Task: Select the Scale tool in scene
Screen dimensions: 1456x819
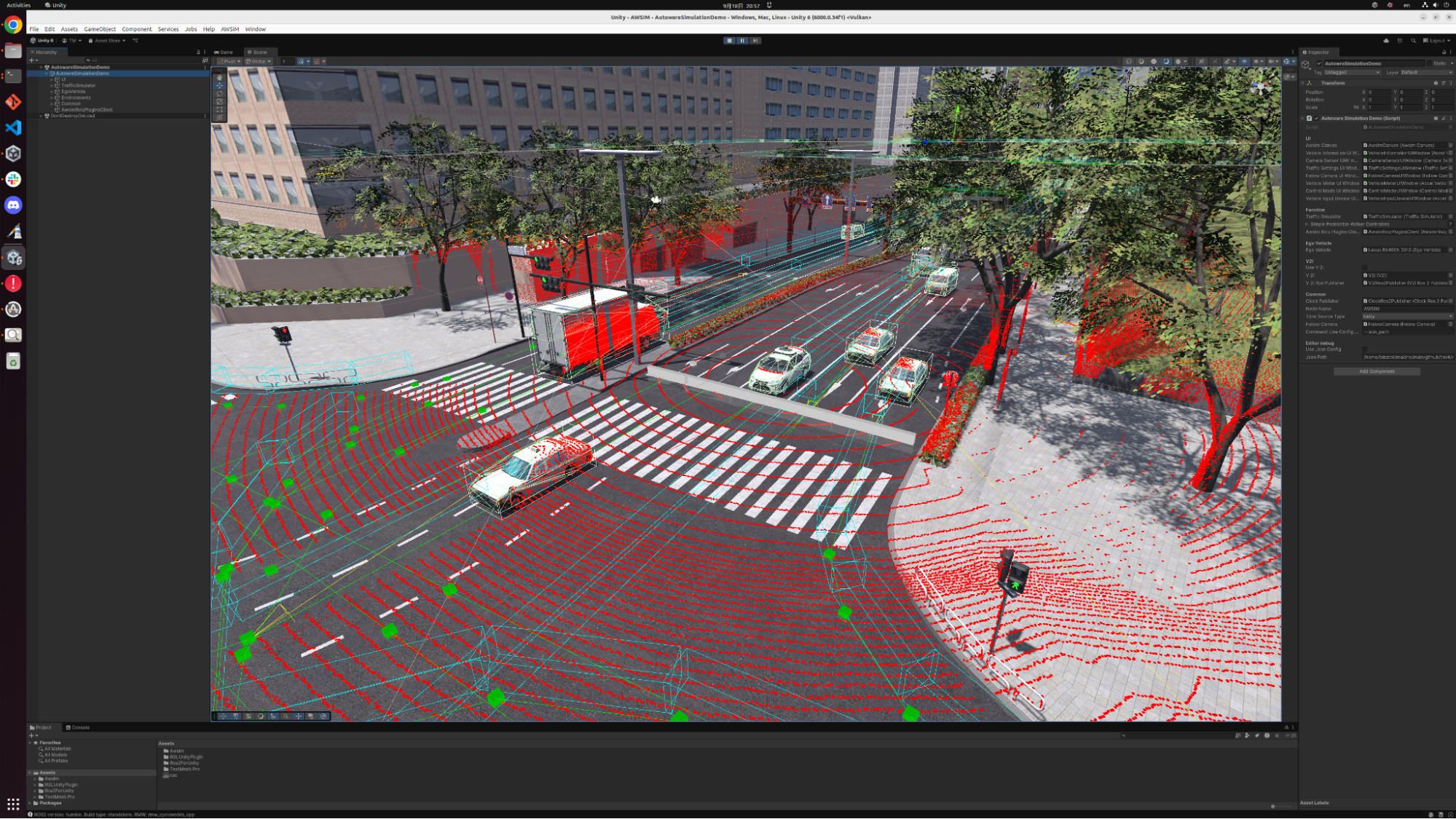Action: pos(219,101)
